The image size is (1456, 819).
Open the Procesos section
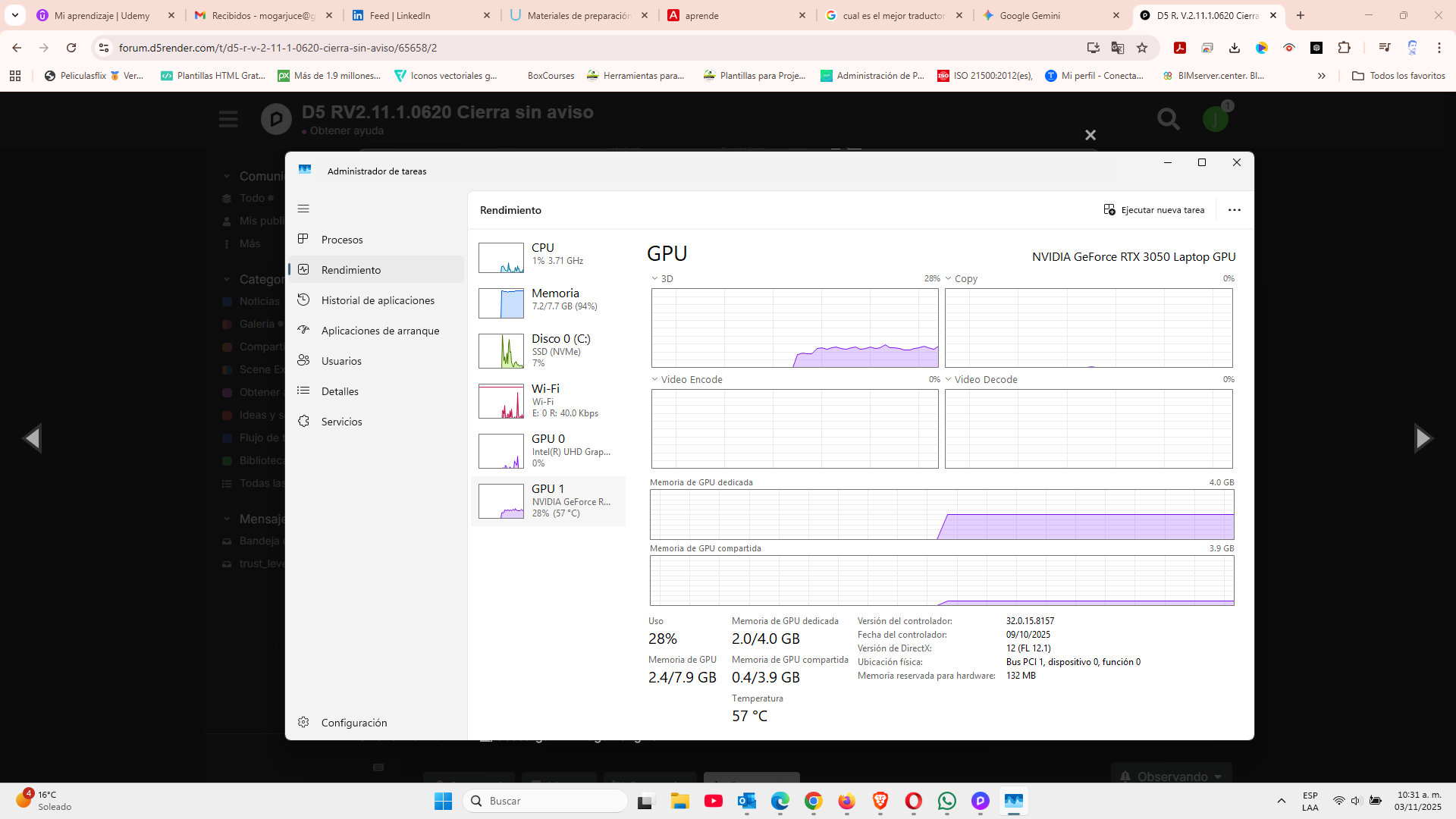342,240
